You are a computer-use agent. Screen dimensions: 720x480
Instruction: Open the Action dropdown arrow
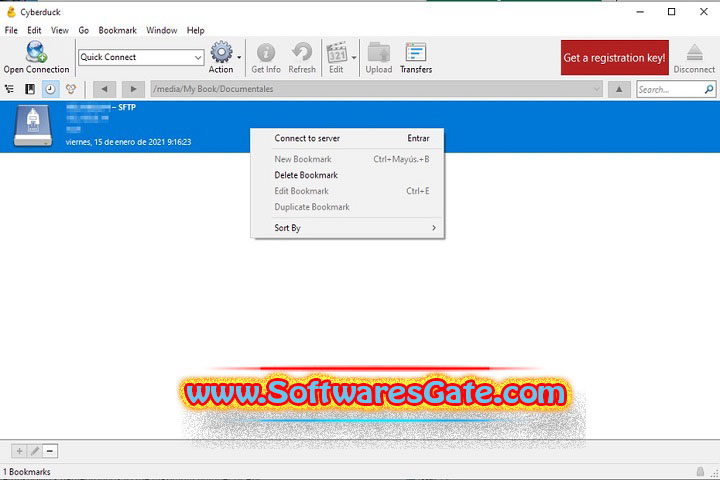[x=239, y=57]
